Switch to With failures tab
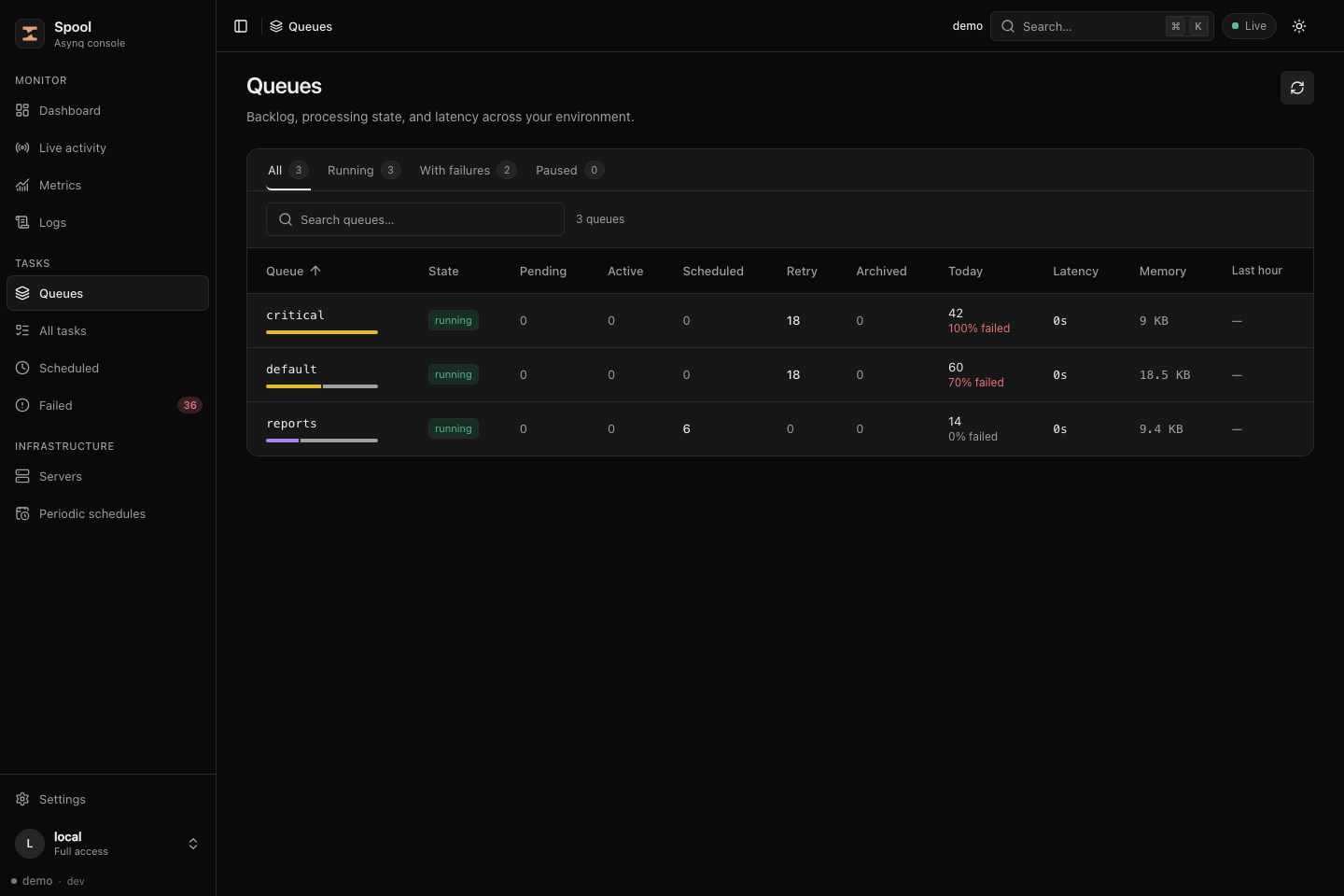 tap(468, 170)
